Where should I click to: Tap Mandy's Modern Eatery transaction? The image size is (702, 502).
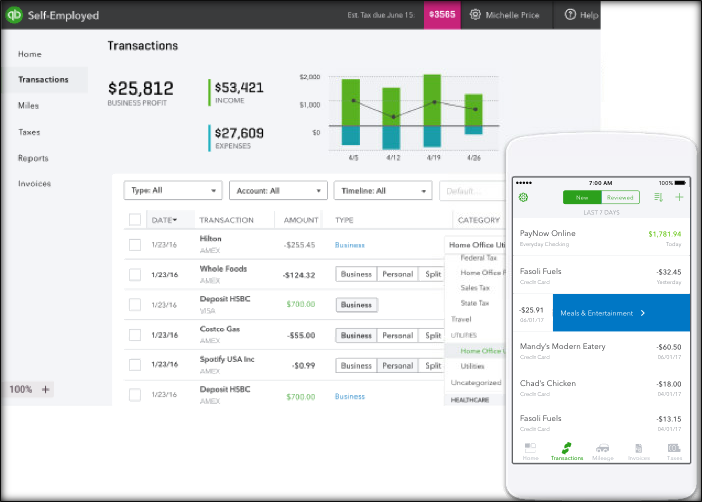(601, 351)
